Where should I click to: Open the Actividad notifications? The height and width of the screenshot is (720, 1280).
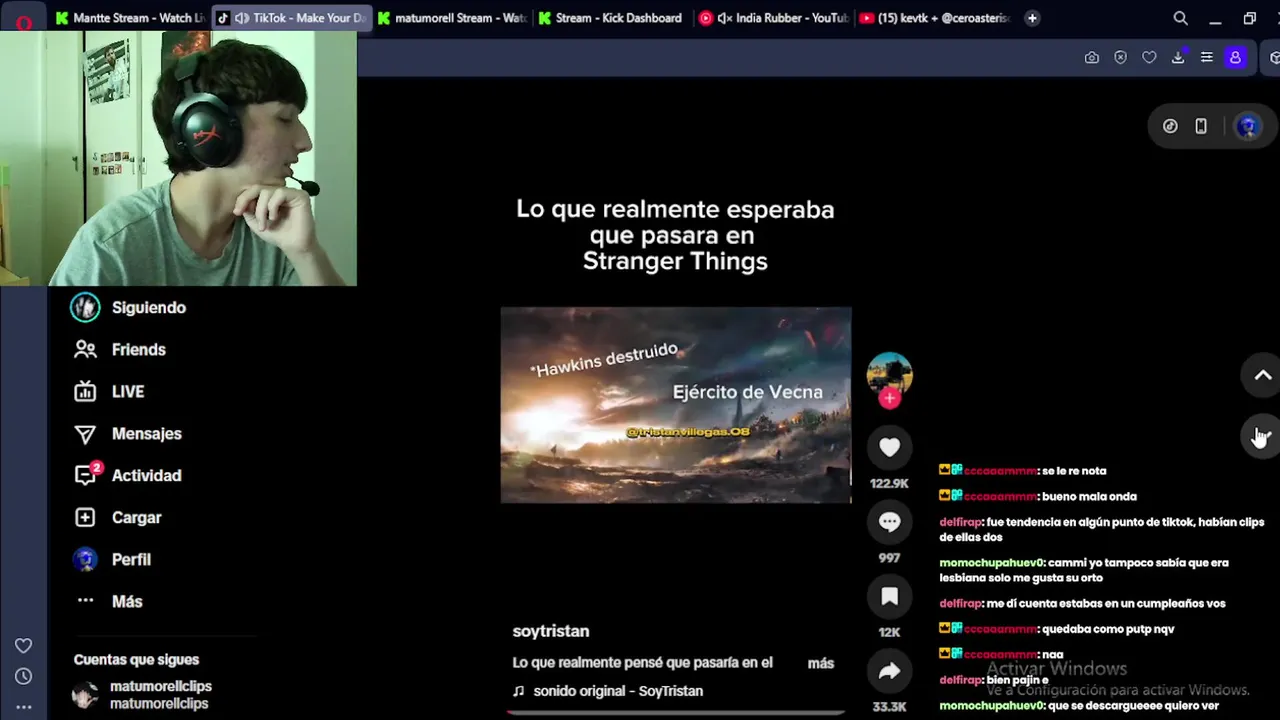click(x=127, y=475)
